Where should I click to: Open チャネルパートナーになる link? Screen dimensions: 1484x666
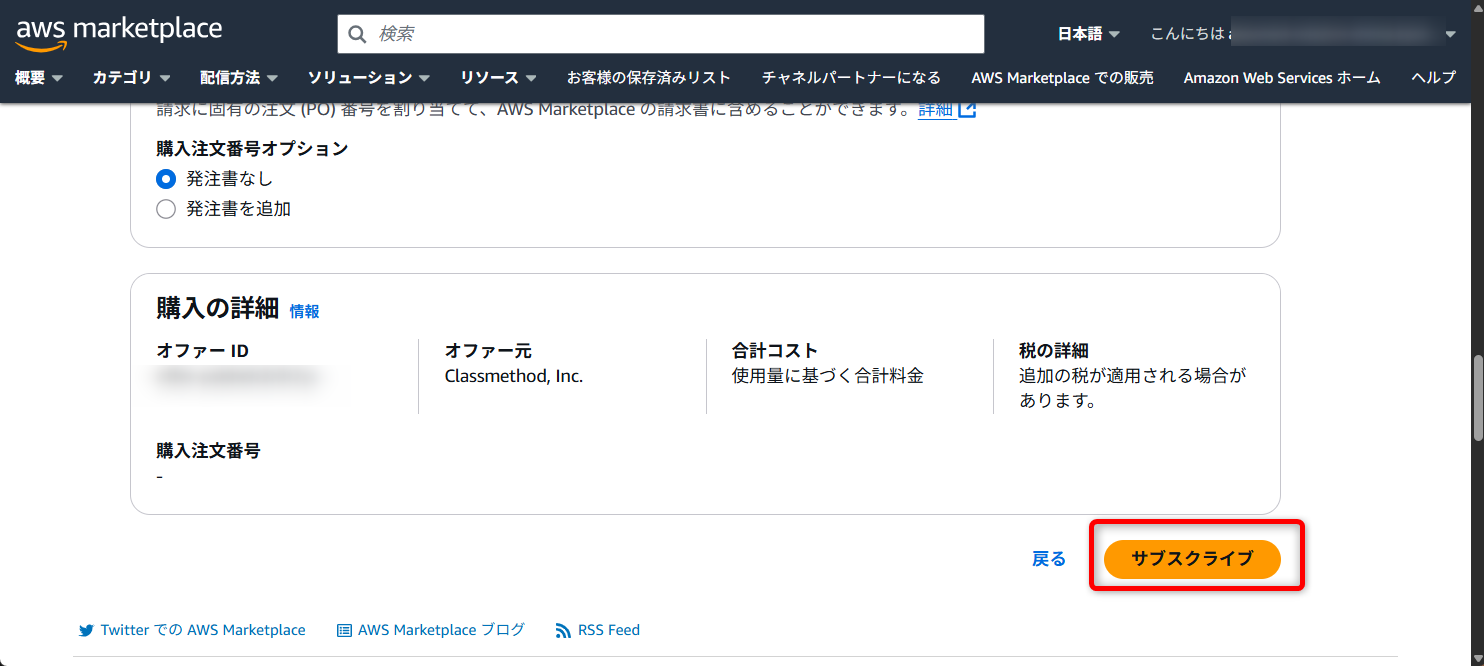[x=851, y=77]
